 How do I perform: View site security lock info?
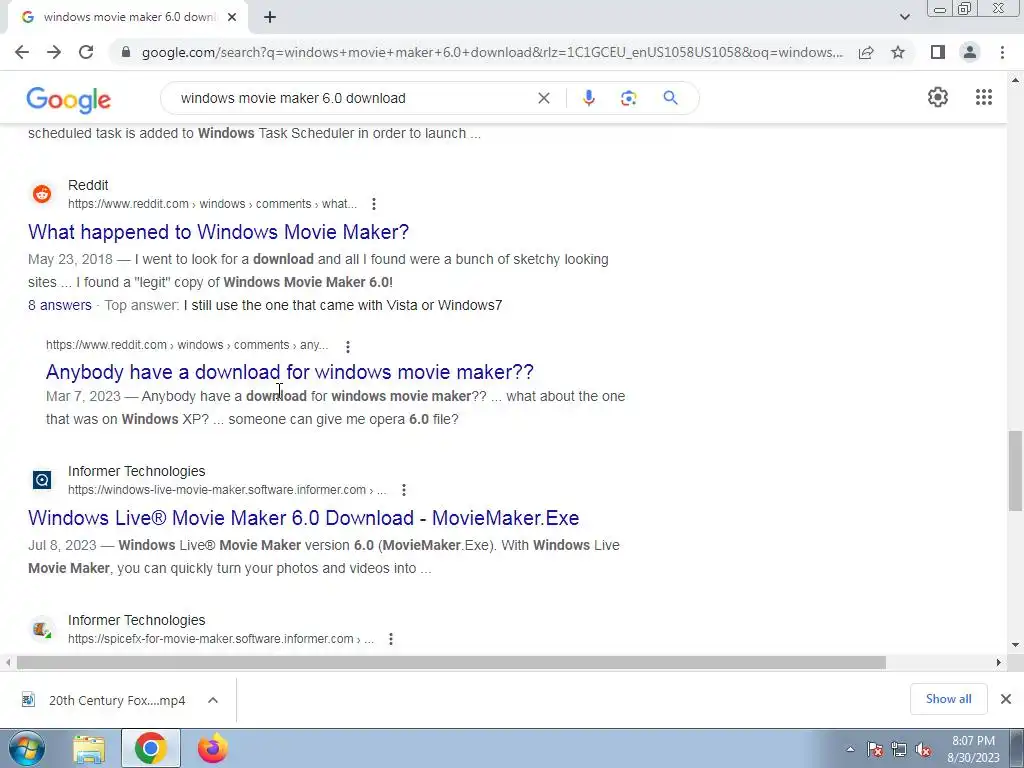click(x=125, y=52)
